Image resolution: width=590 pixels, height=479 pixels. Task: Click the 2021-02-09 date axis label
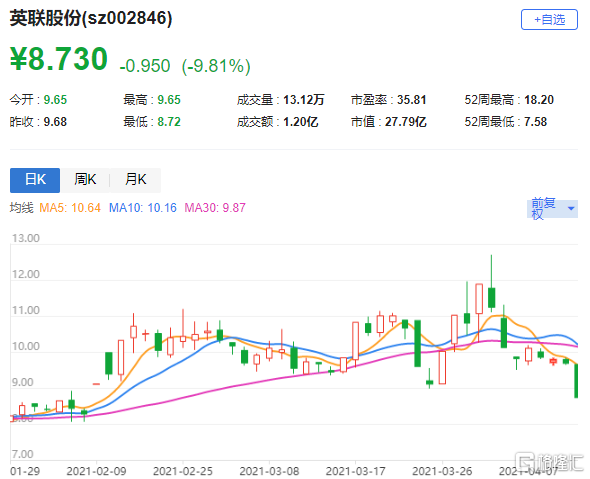coord(96,471)
